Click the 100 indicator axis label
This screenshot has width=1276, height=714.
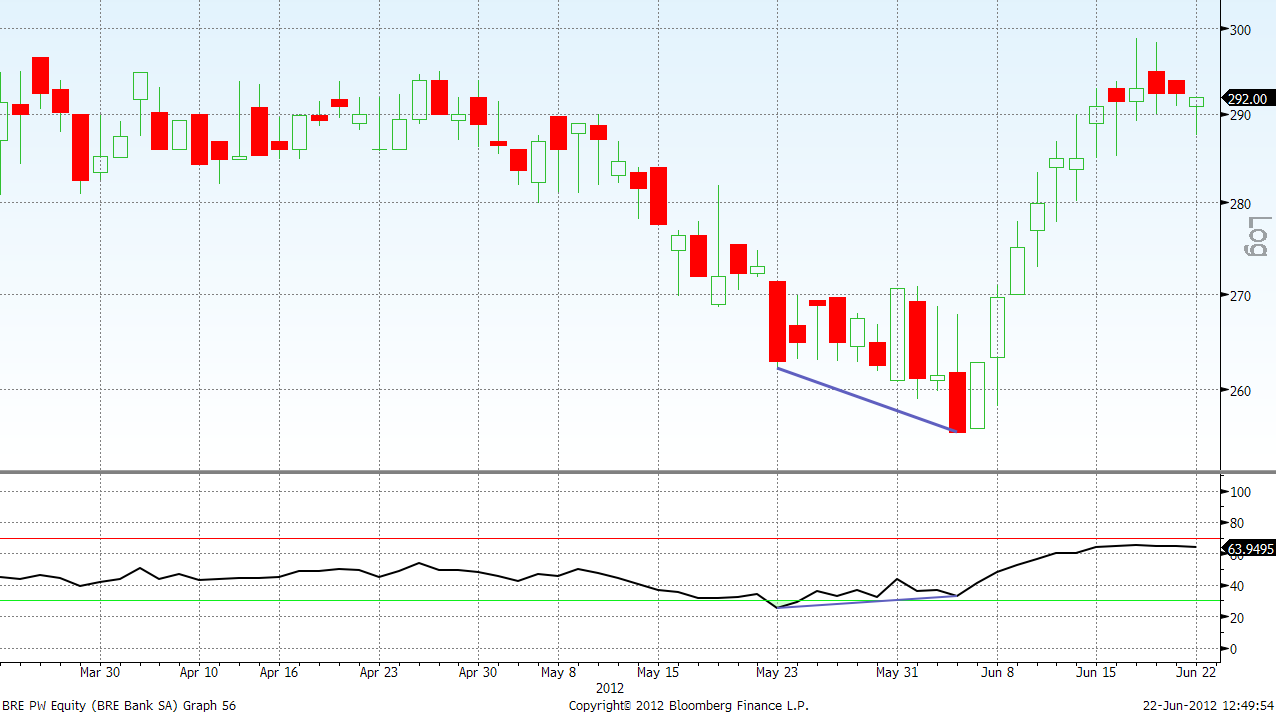pos(1240,492)
